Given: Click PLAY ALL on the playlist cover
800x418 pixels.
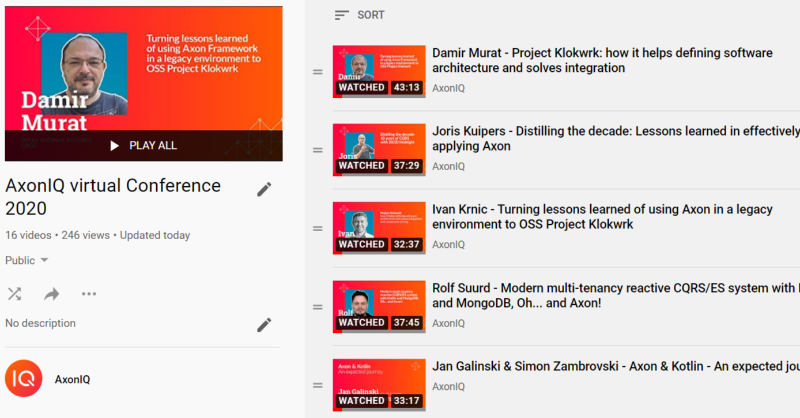Looking at the screenshot, I should click(x=143, y=145).
